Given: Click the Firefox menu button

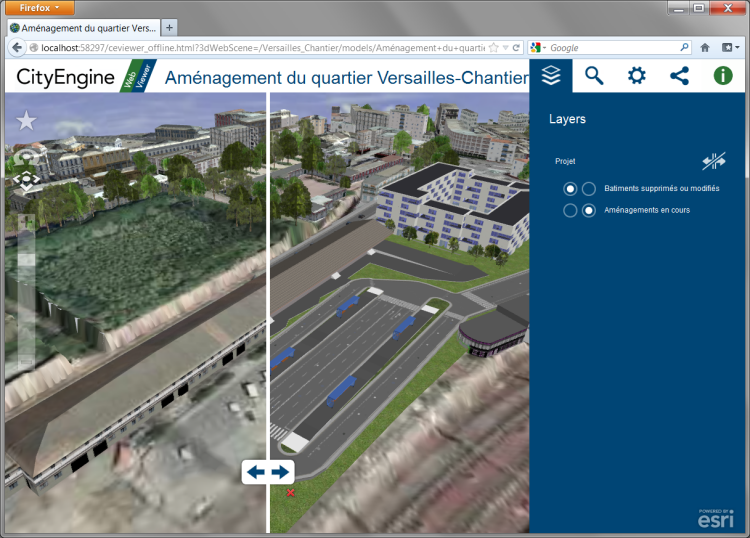Looking at the screenshot, I should 40,8.
